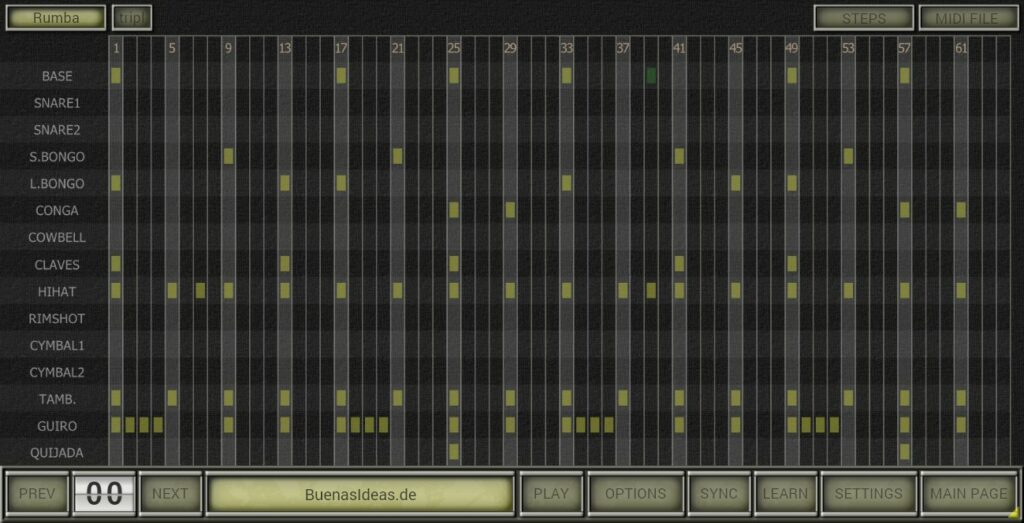1024x523 pixels.
Task: Select the CLAVES instrument label
Action: (57, 264)
